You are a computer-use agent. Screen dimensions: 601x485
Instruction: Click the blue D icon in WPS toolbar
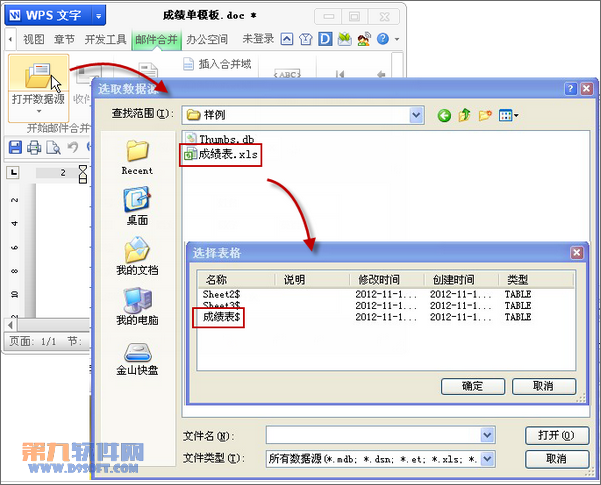point(325,39)
